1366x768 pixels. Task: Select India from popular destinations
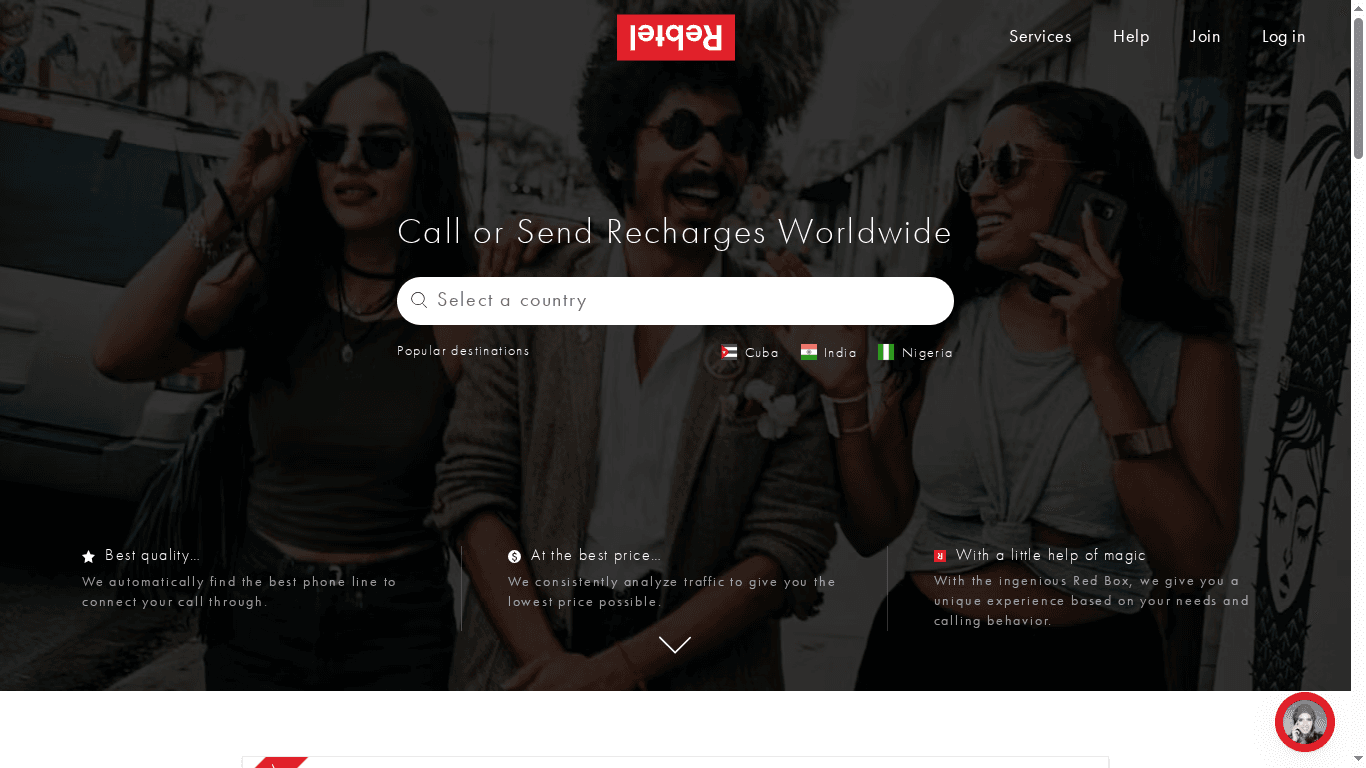pos(840,353)
